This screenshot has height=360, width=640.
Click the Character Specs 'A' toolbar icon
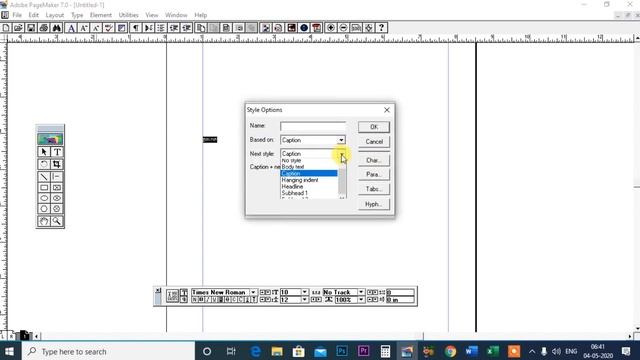(x=71, y=28)
